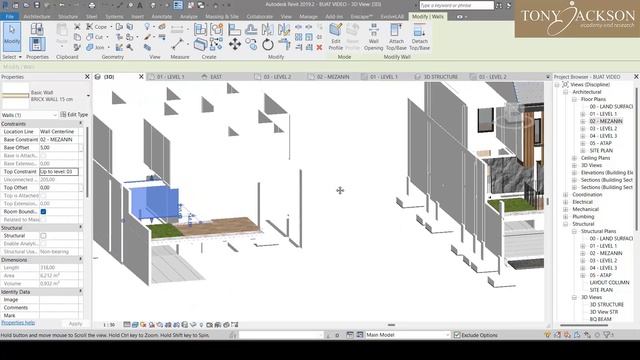Open the Properties palette ribbon button
Viewport: 640px width, 360px height.
pos(37,44)
